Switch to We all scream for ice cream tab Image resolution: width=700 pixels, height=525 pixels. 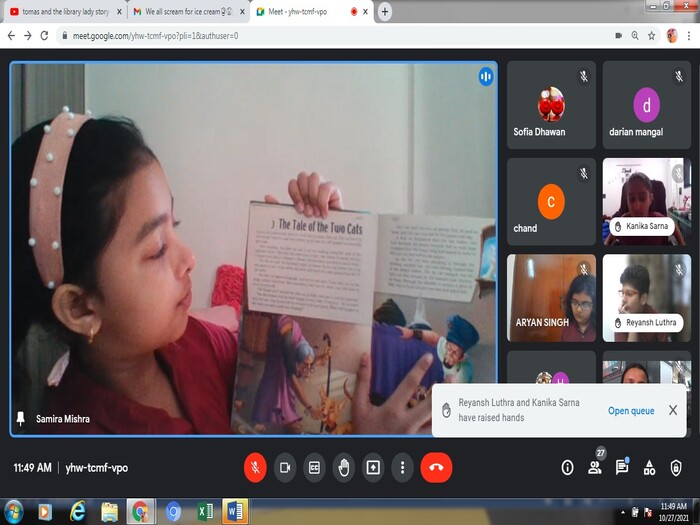click(188, 12)
